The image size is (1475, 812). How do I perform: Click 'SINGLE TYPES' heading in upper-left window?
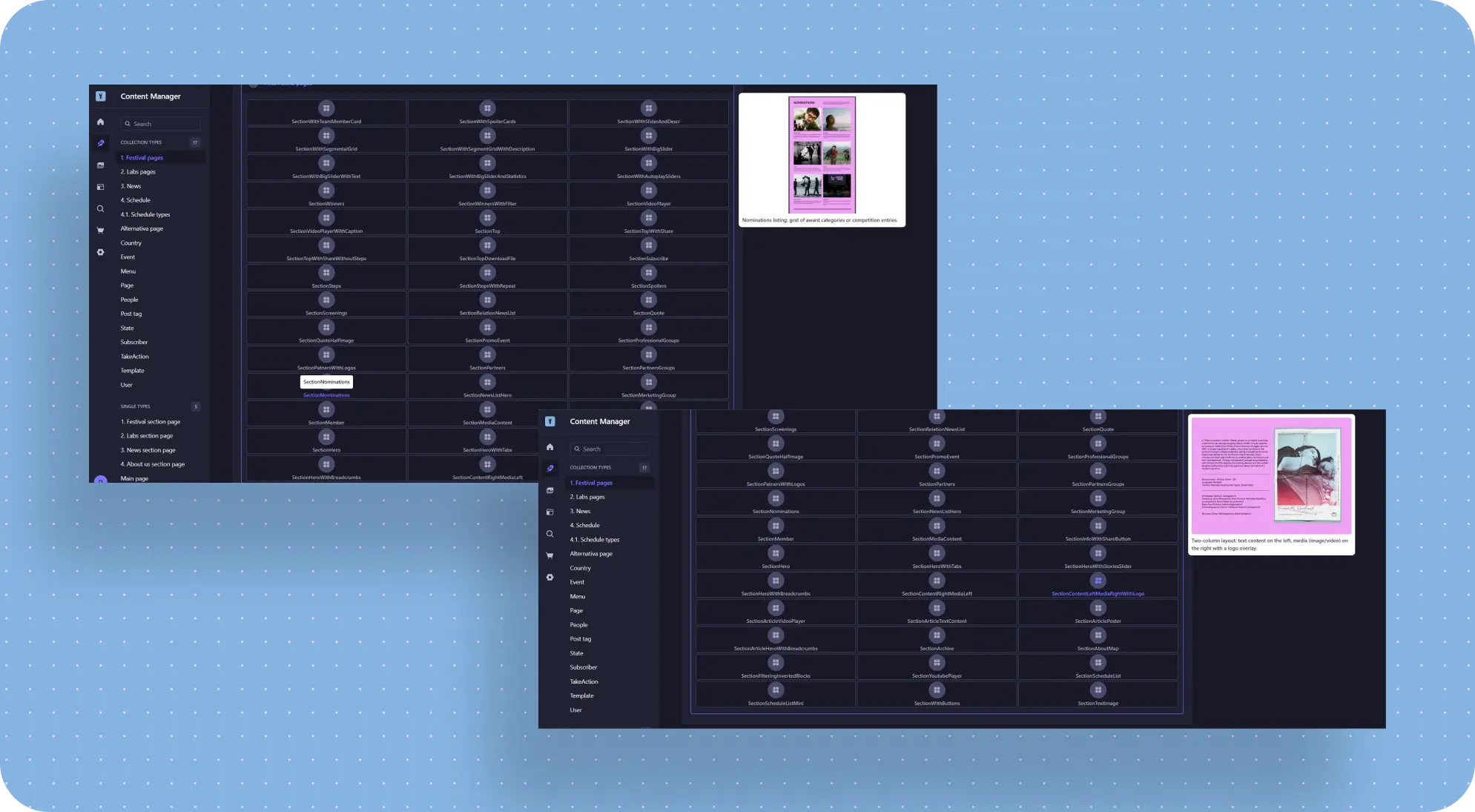(x=136, y=406)
